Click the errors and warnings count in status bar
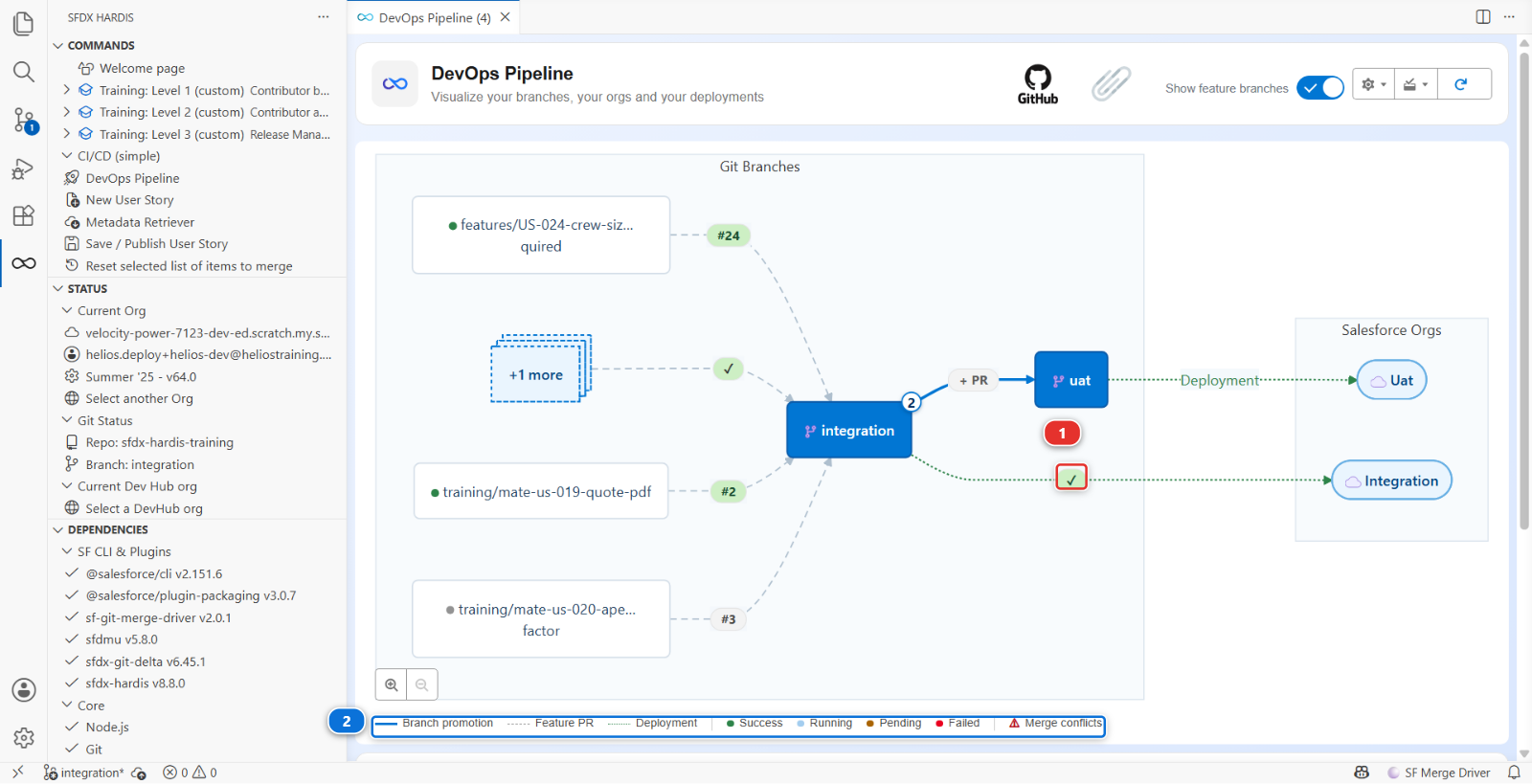 click(x=190, y=773)
